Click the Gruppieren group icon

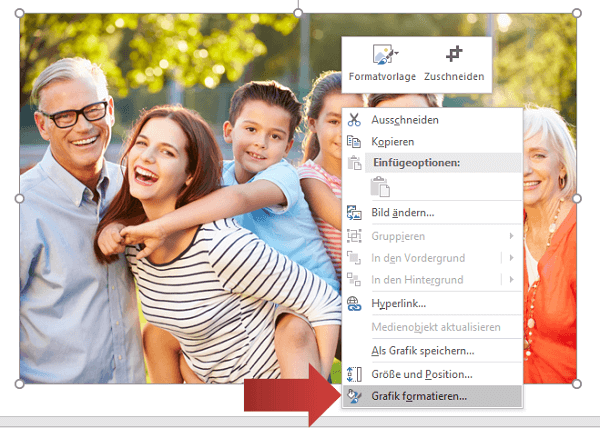point(354,236)
